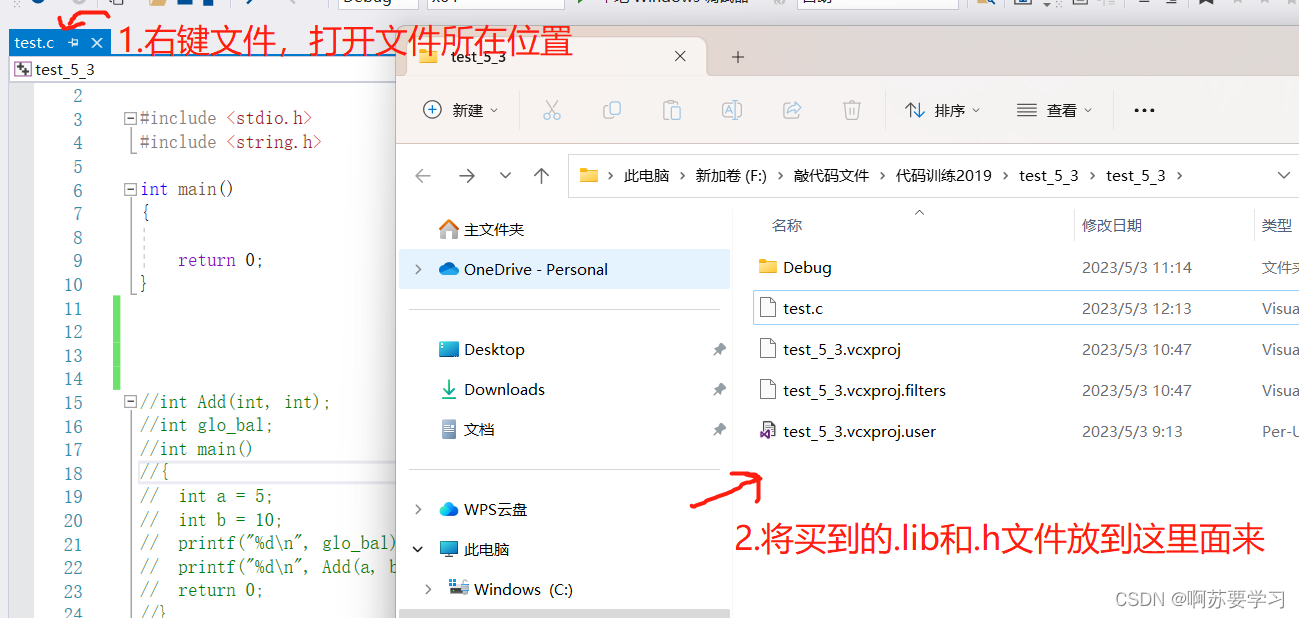Click 此电脑 in the address breadcrumb
Image resolution: width=1299 pixels, height=618 pixels.
(x=646, y=176)
